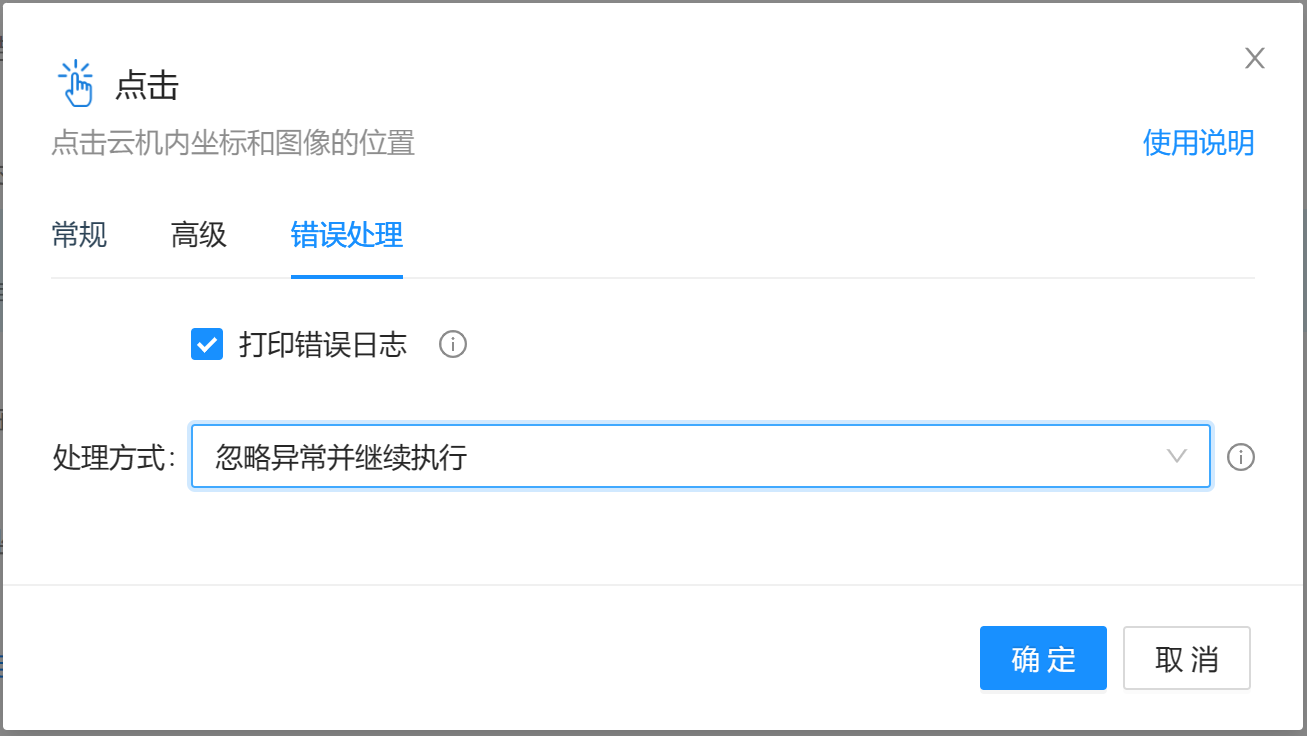The height and width of the screenshot is (736, 1307).
Task: Switch to the 常规 tab
Action: [79, 234]
